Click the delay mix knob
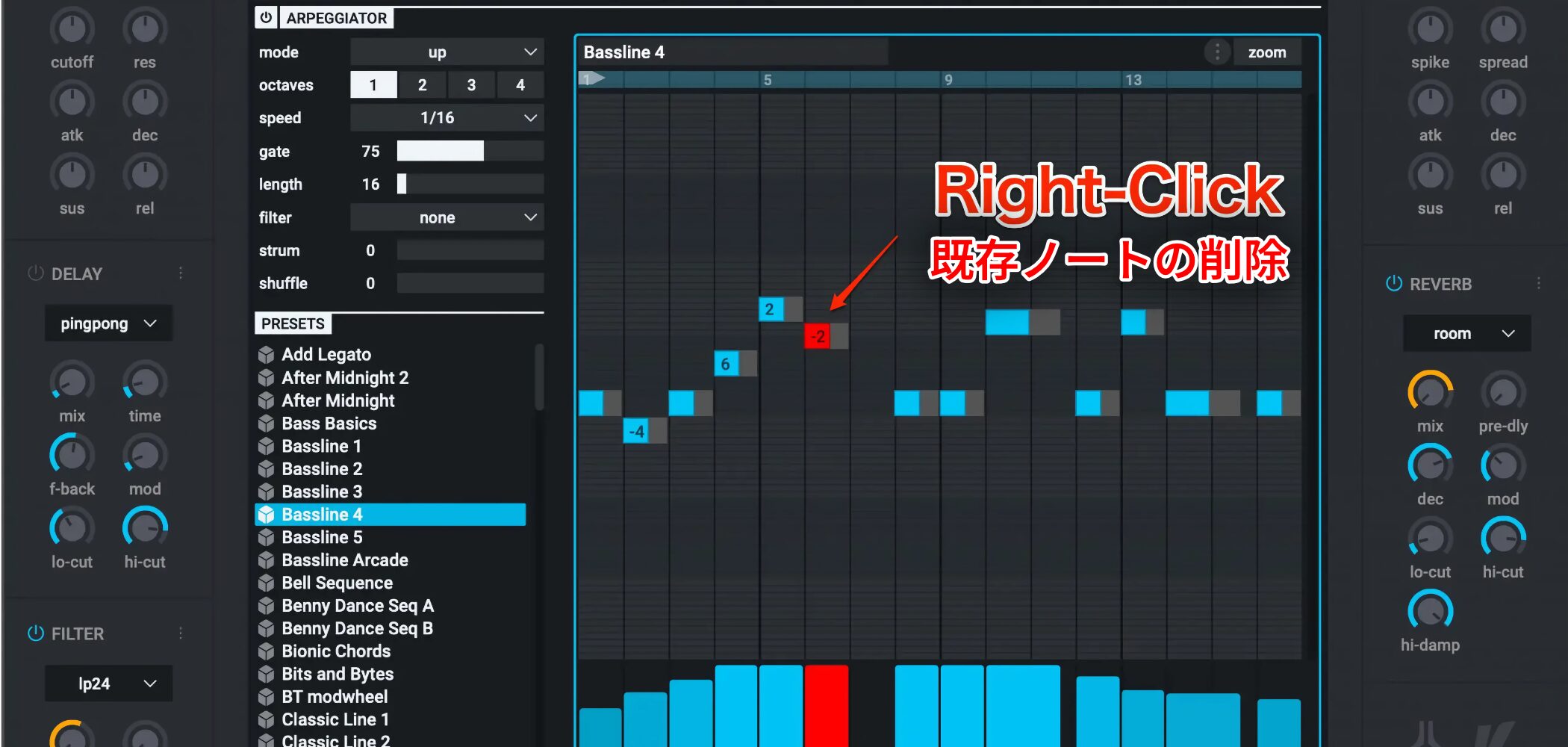The image size is (1568, 747). click(x=72, y=382)
